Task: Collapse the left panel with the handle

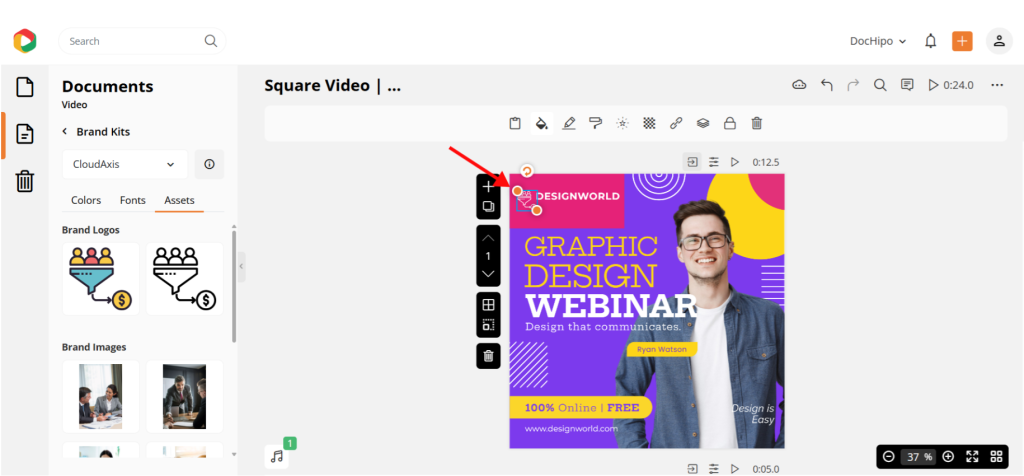Action: (242, 266)
